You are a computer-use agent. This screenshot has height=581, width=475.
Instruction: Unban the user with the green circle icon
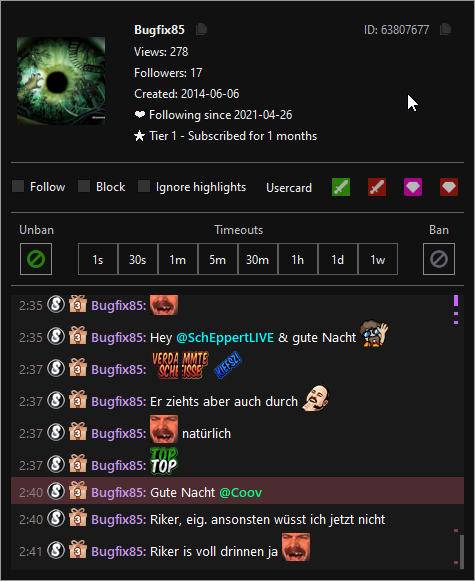(x=36, y=259)
